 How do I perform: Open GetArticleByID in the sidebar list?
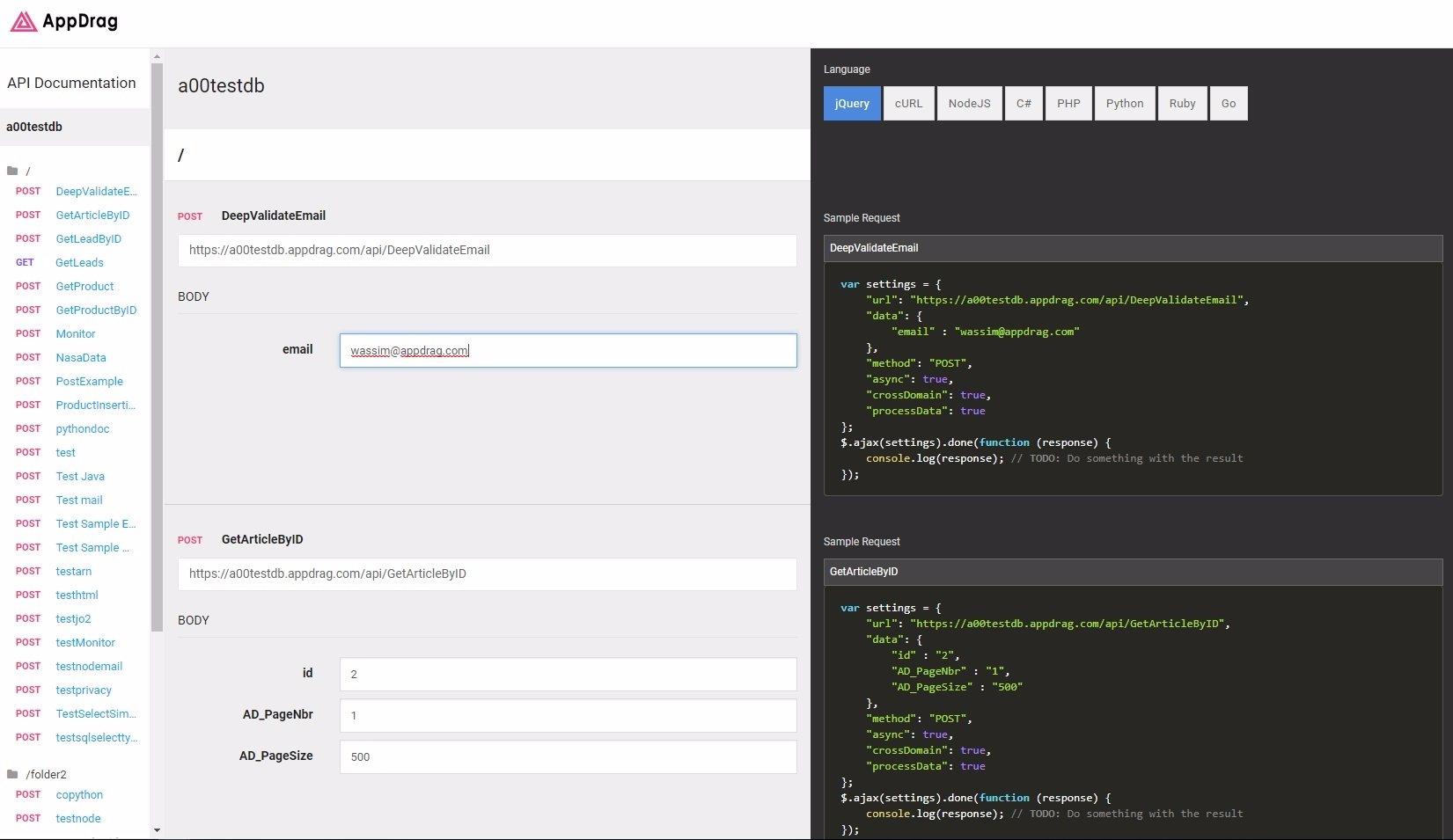pos(92,215)
